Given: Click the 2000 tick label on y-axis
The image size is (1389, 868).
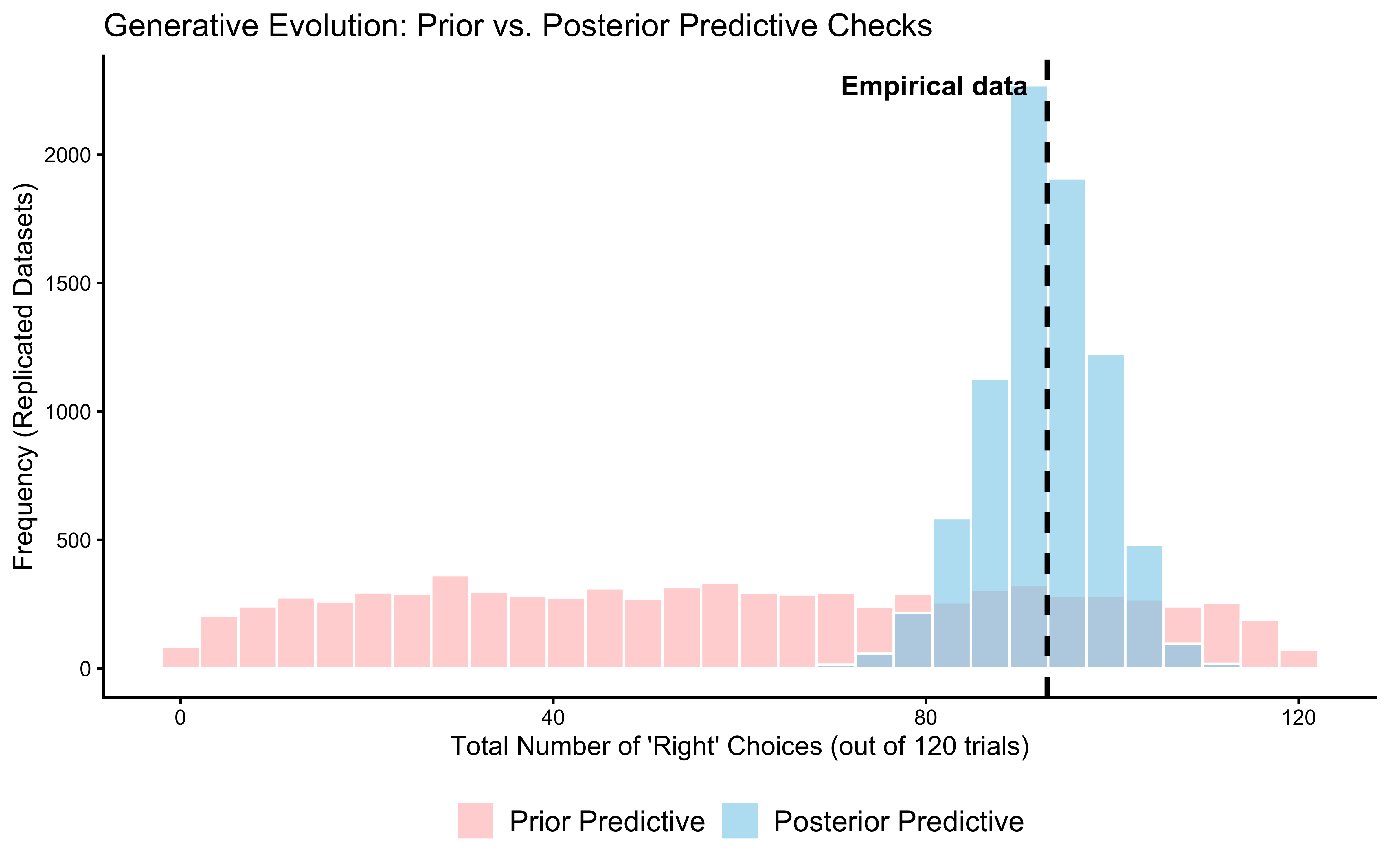Looking at the screenshot, I should point(68,155).
